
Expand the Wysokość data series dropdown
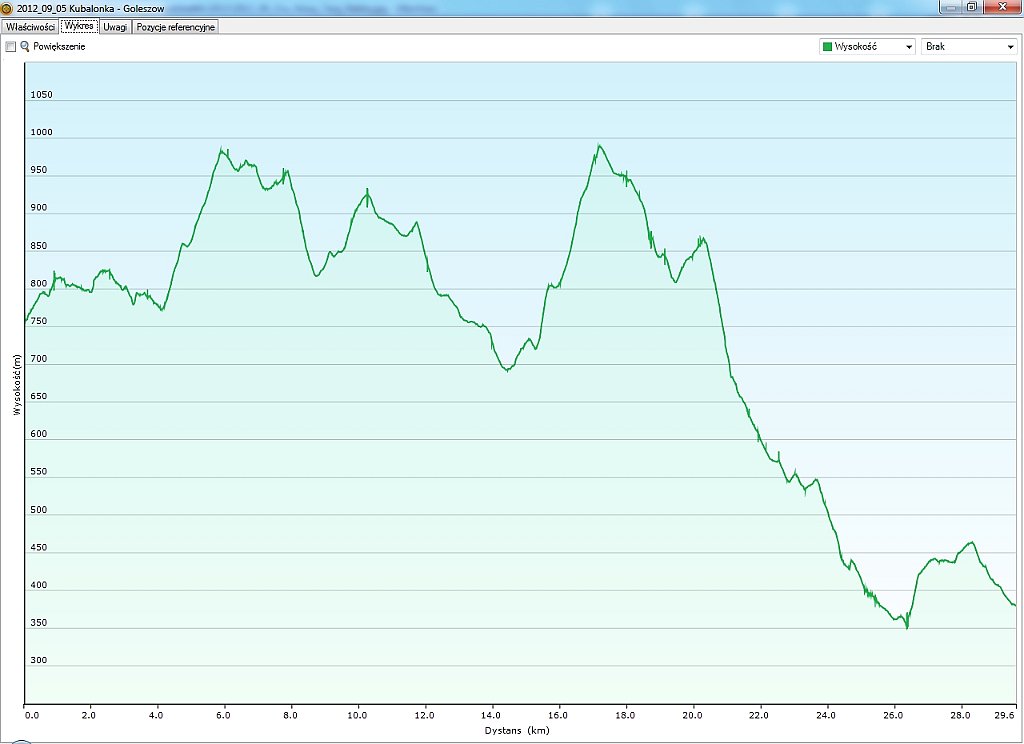click(x=908, y=47)
